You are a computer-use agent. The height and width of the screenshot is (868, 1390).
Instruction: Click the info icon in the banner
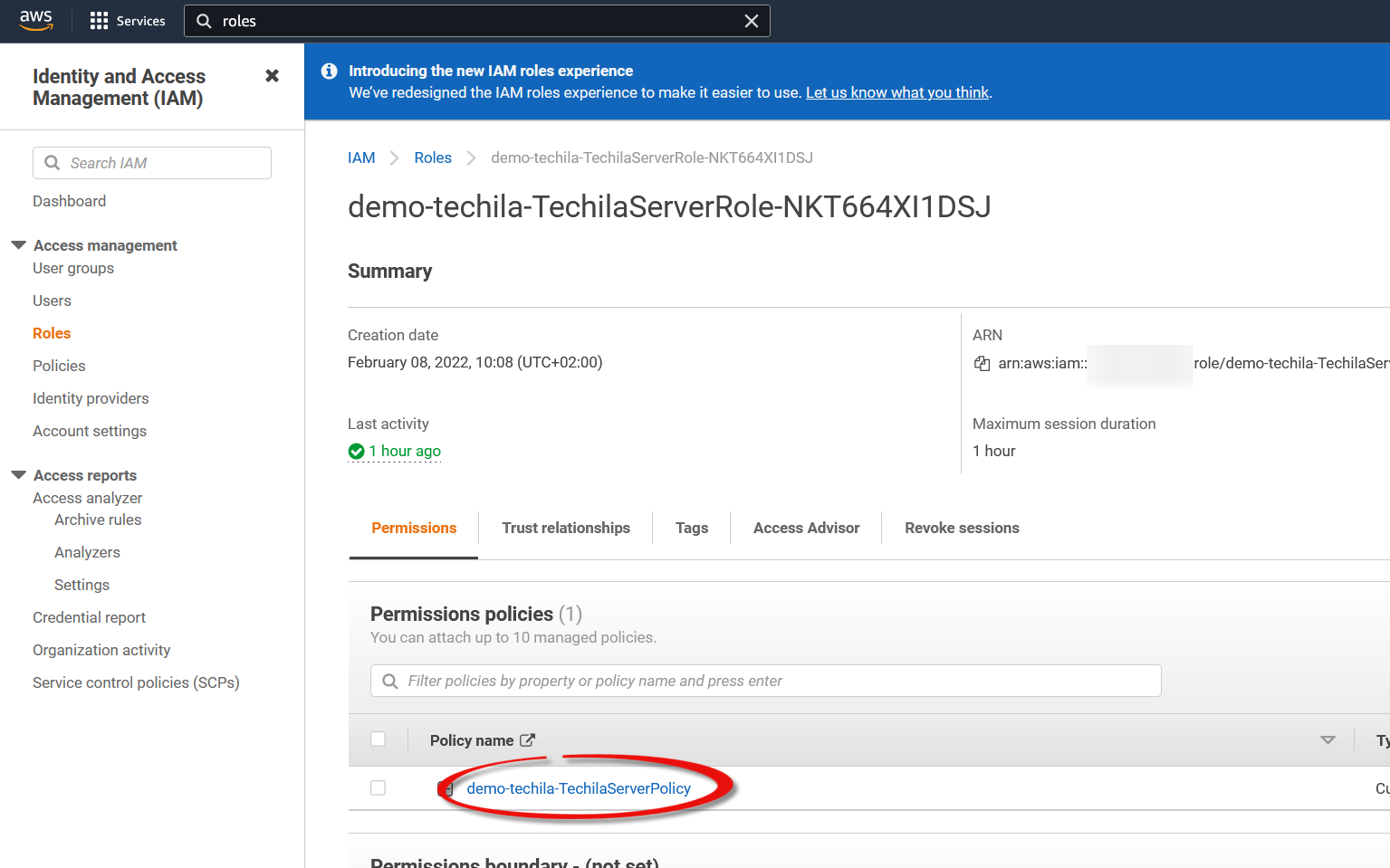[330, 71]
